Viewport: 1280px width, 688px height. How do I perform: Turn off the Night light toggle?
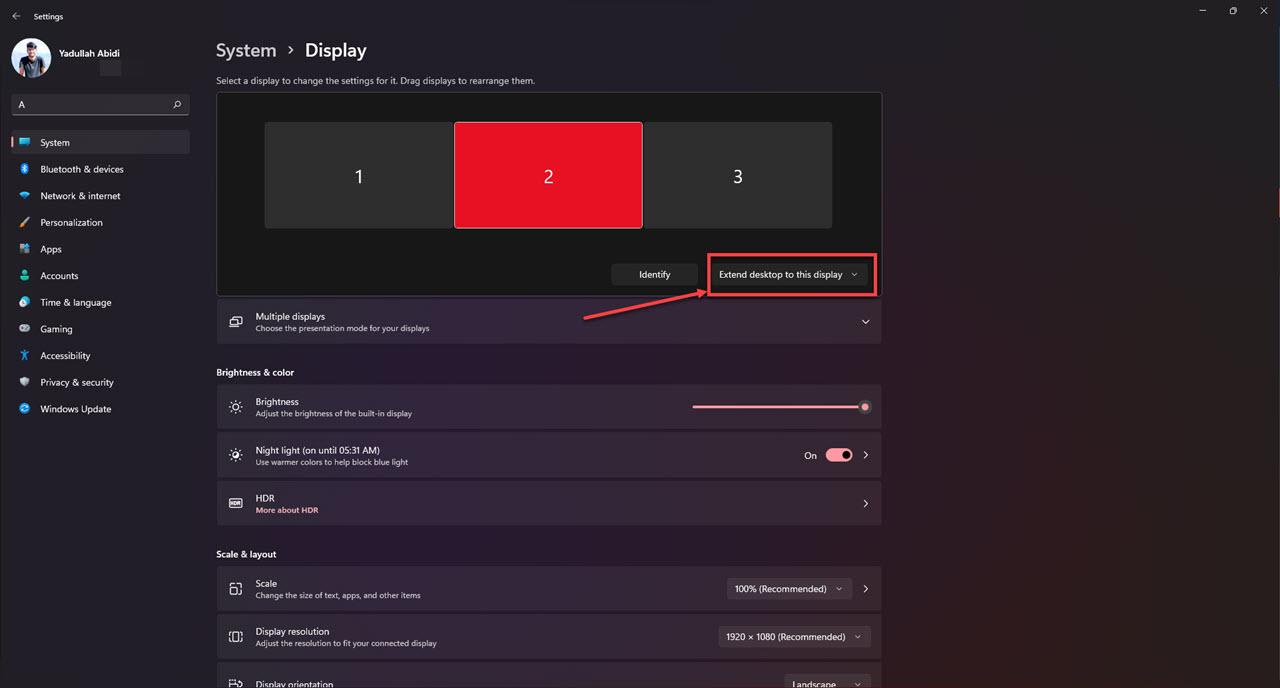(x=839, y=455)
